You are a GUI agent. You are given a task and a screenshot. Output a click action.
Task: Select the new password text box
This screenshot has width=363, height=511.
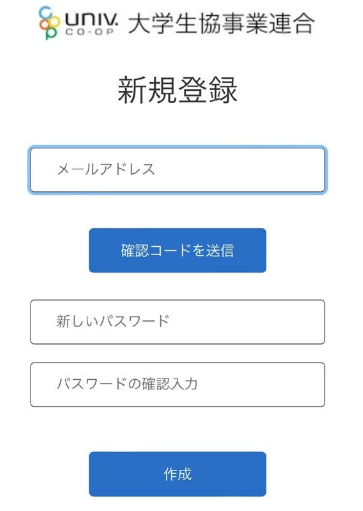pos(177,322)
